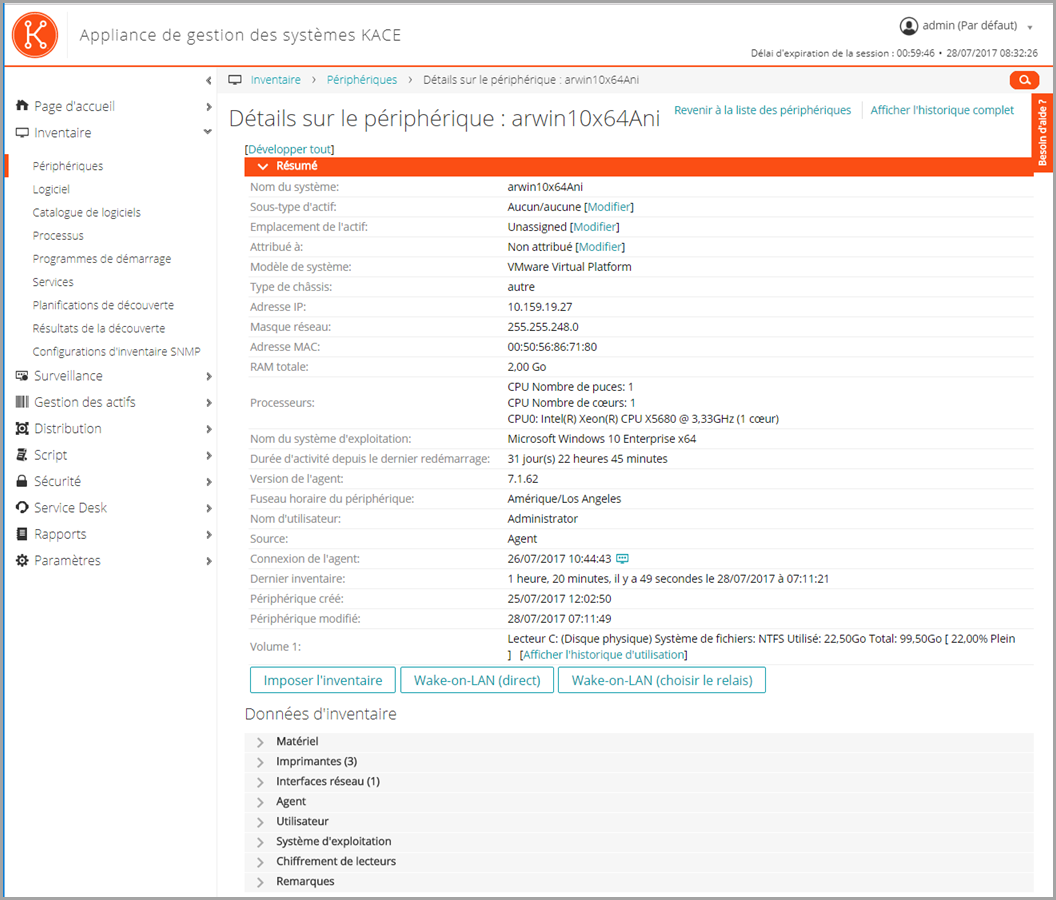Click the Surveillance sidebar icon
This screenshot has height=900, width=1056.
tap(22, 375)
